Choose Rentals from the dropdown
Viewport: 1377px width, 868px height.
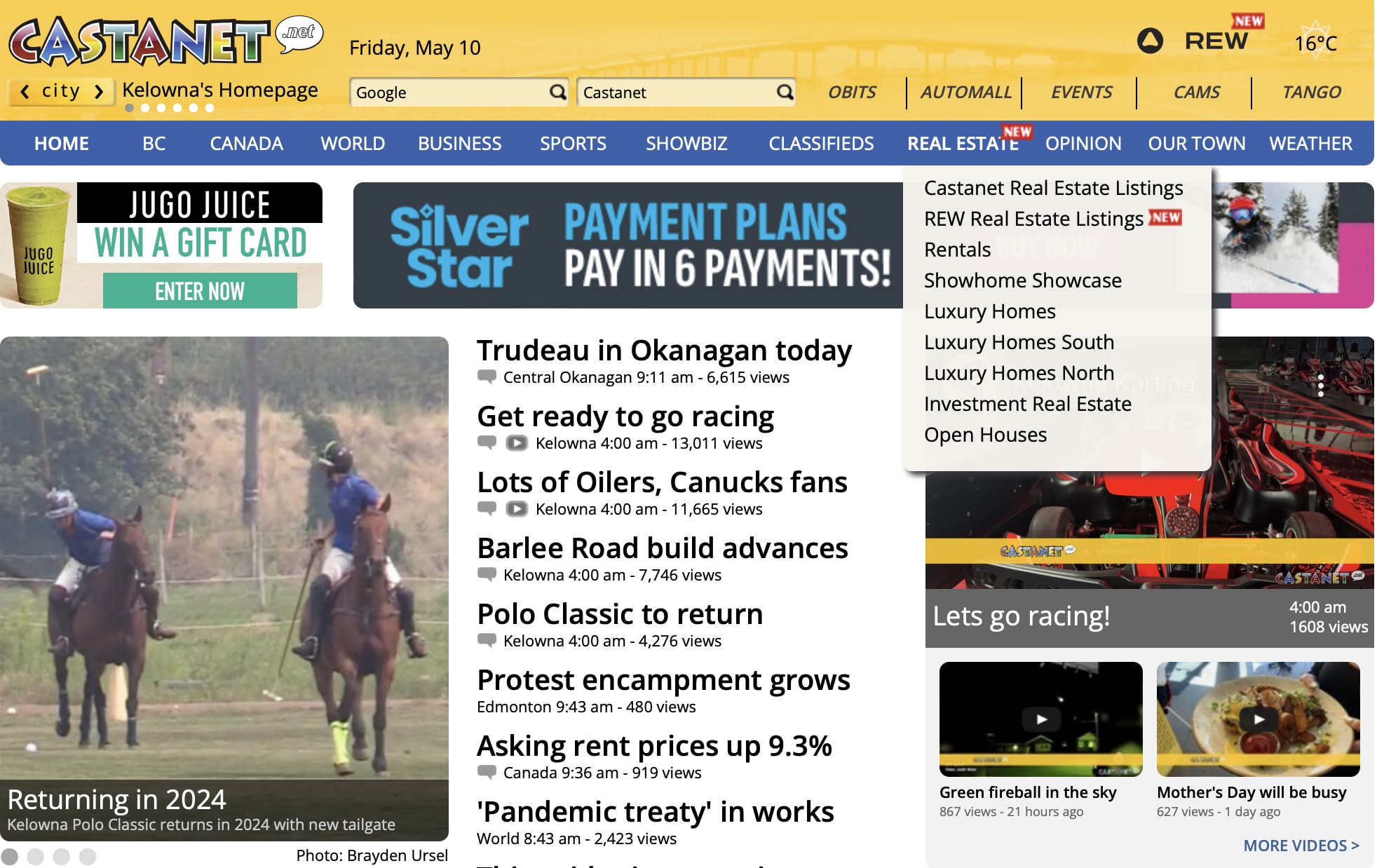point(957,250)
